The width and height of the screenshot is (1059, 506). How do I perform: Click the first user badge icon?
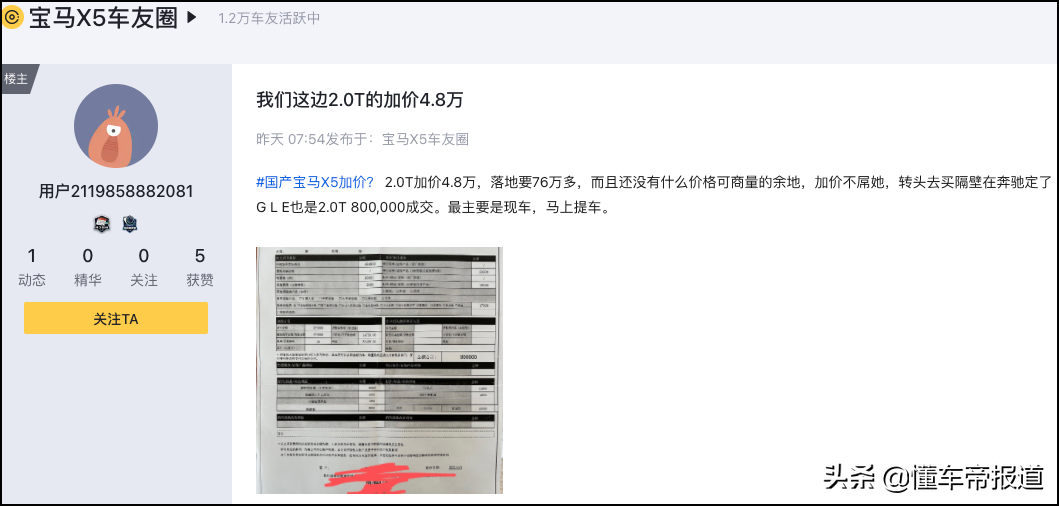click(101, 224)
